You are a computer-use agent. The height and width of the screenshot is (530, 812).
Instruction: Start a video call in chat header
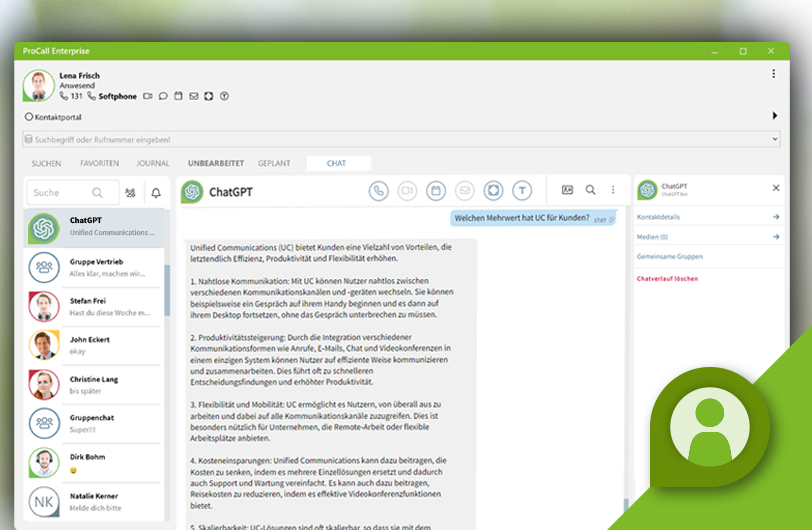(x=407, y=191)
